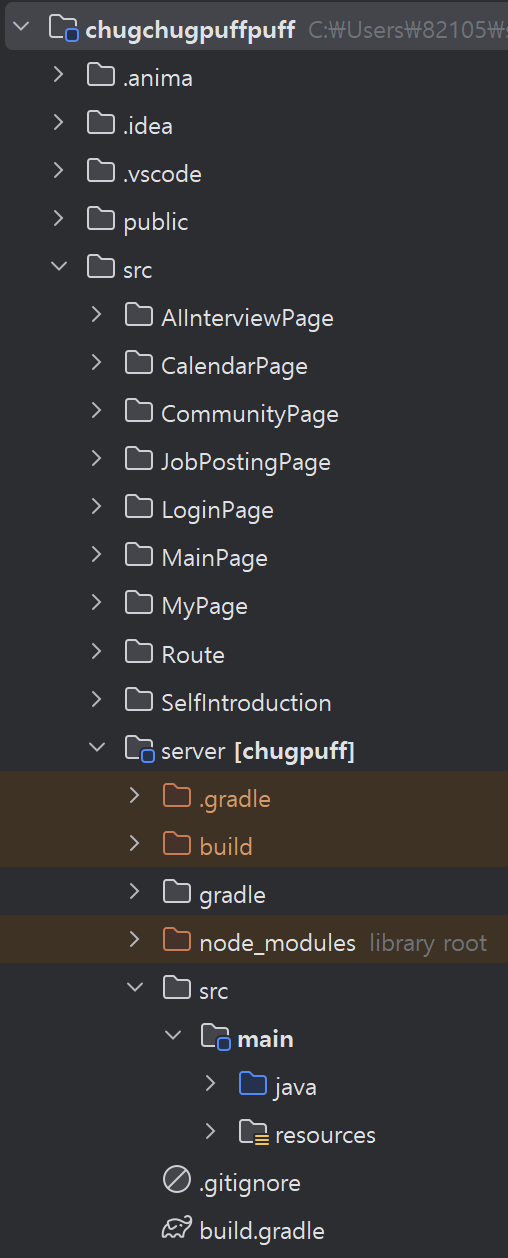Select the build.gradle file name
Image resolution: width=508 pixels, height=1258 pixels.
262,1231
